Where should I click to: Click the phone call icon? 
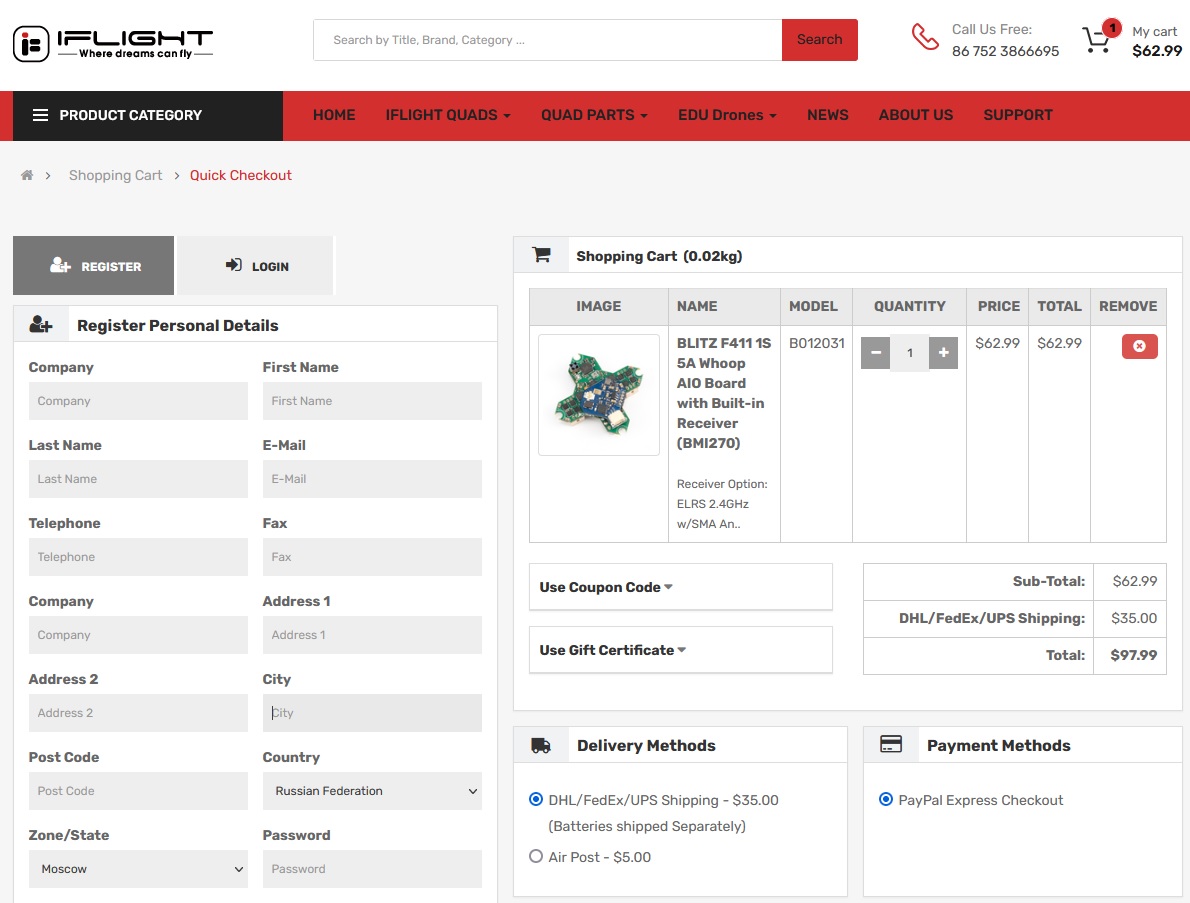pos(924,37)
